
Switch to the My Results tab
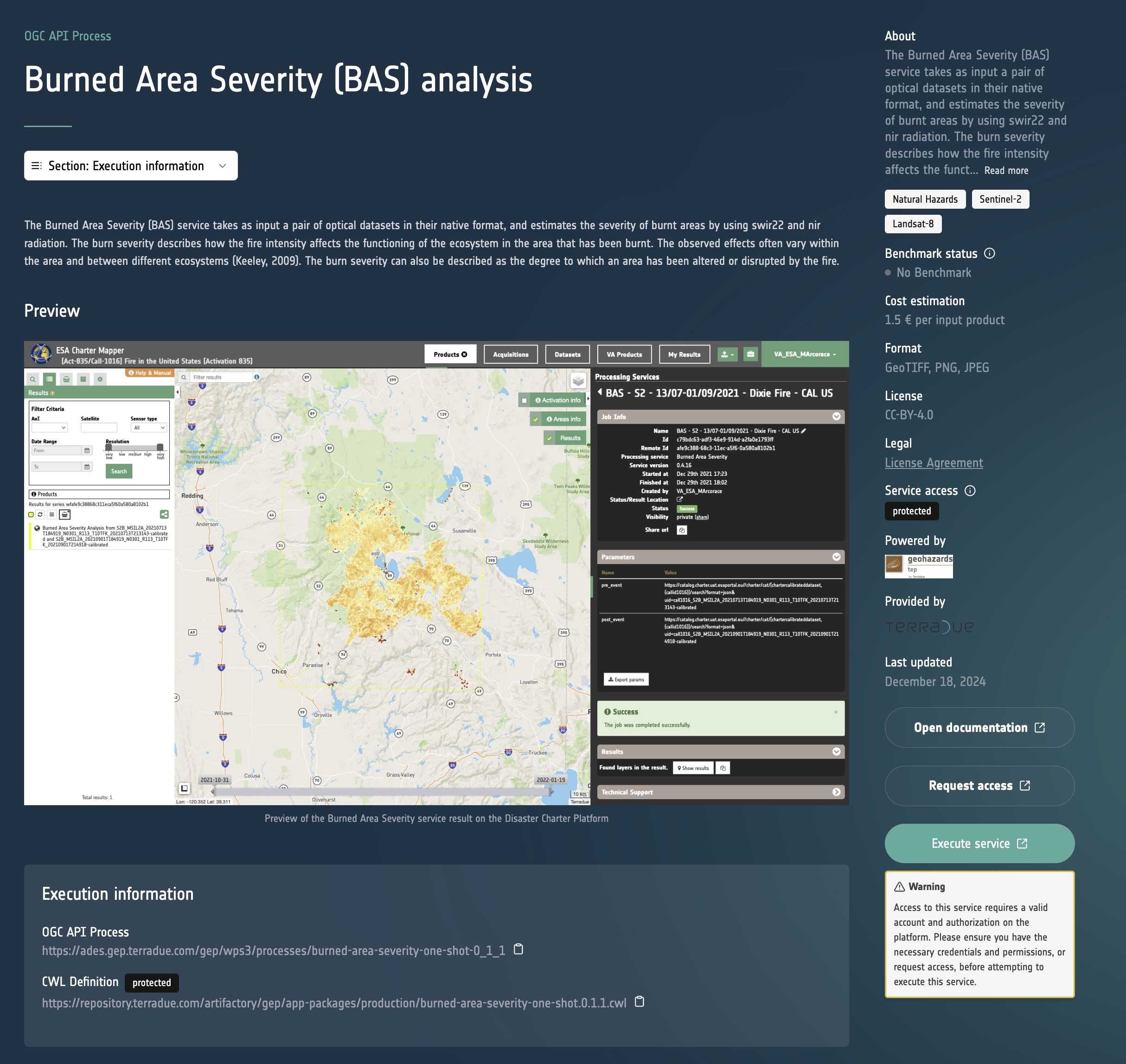(x=684, y=354)
